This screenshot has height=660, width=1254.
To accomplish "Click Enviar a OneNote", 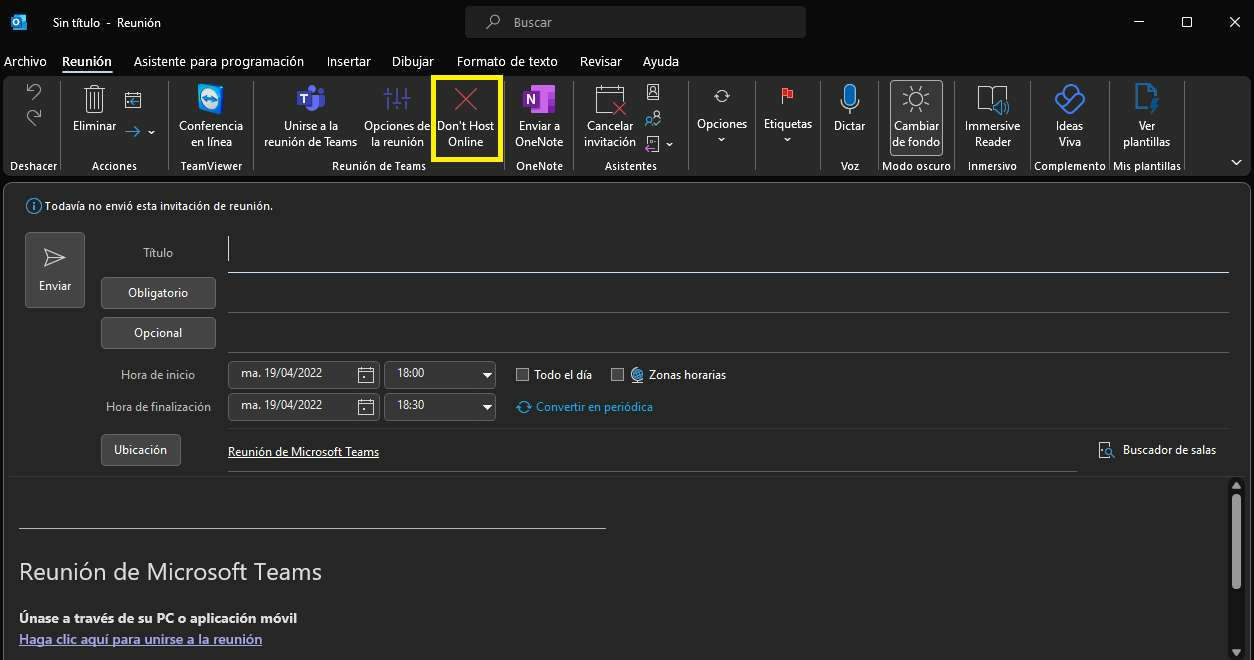I will tap(539, 117).
